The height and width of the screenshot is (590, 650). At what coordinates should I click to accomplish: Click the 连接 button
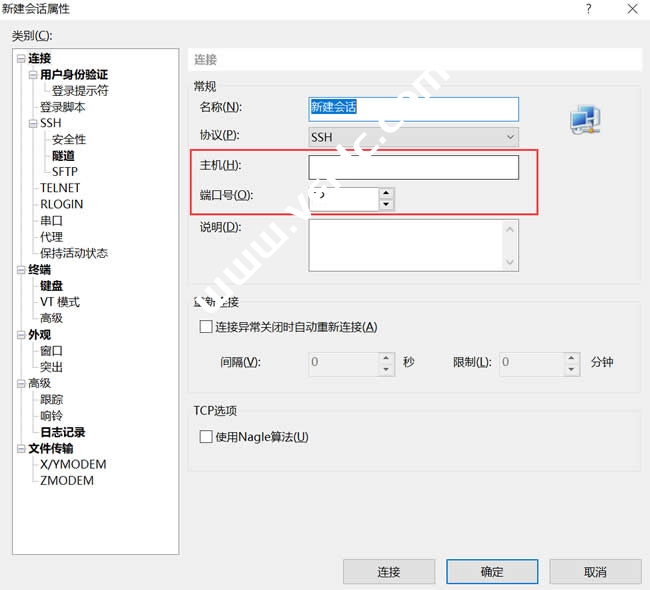tap(389, 572)
